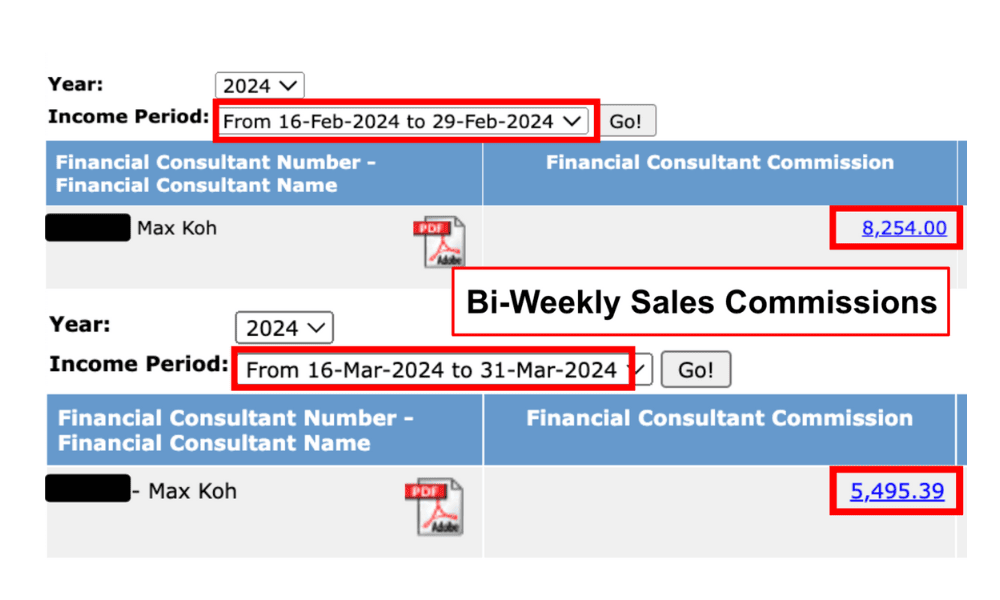
Task: Select the Bi-Weekly Sales Commissions label box
Action: point(700,301)
